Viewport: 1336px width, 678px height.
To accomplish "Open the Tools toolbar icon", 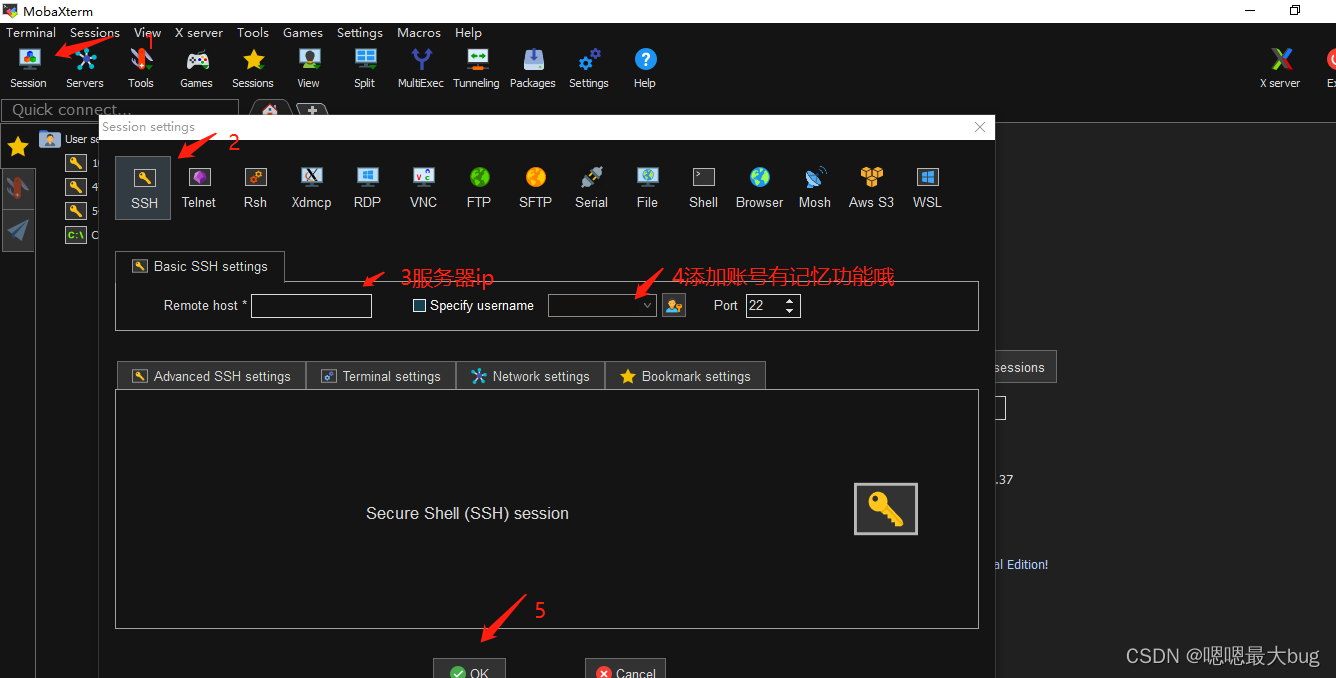I will (x=141, y=68).
